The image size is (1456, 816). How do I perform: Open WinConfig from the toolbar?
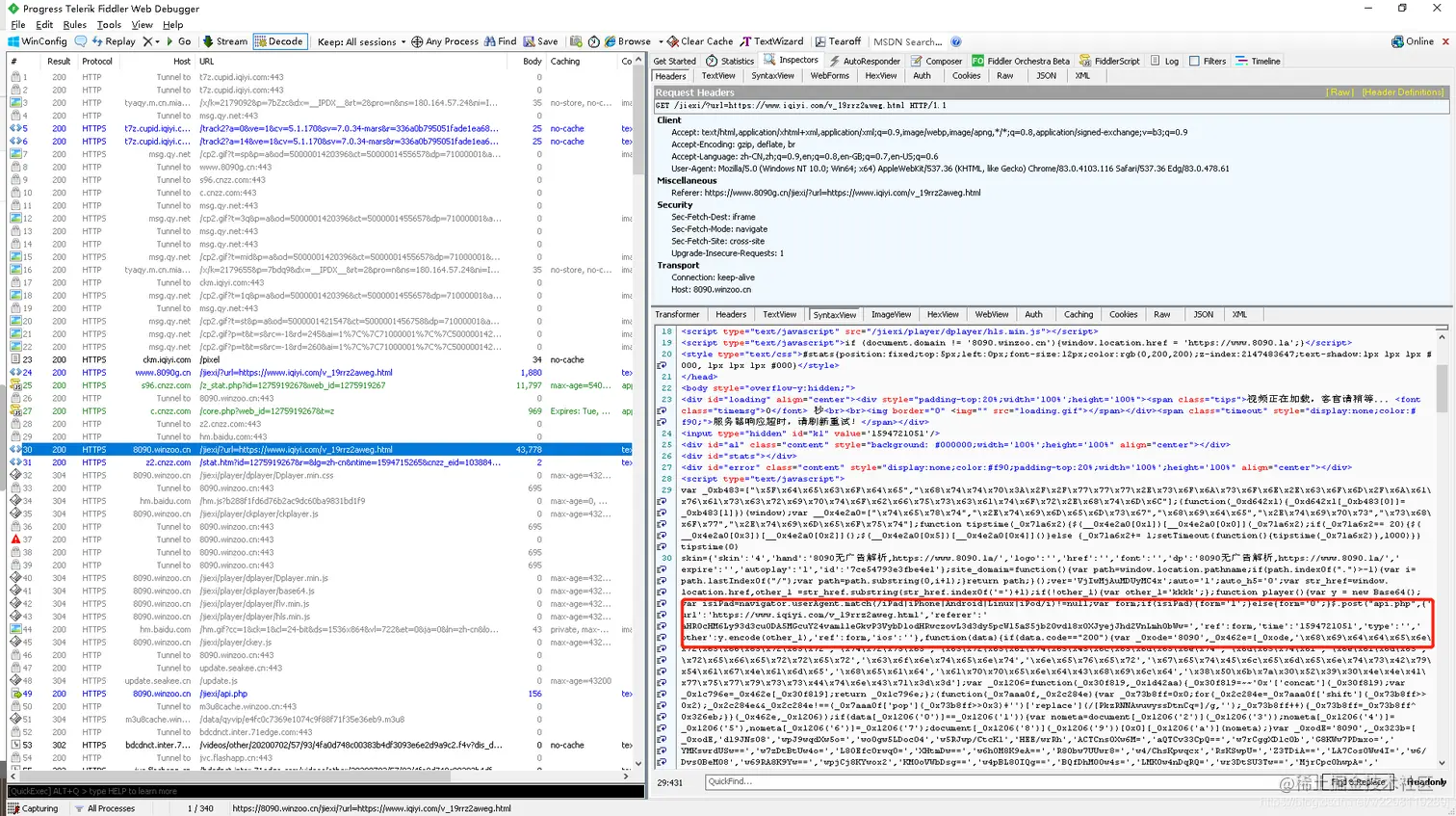coord(38,41)
